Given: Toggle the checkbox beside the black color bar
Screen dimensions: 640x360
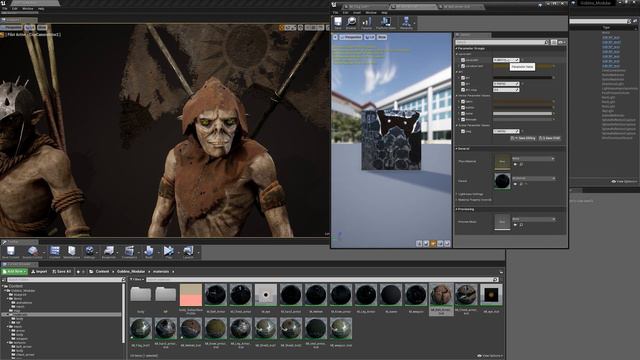Looking at the screenshot, I should click(463, 78).
